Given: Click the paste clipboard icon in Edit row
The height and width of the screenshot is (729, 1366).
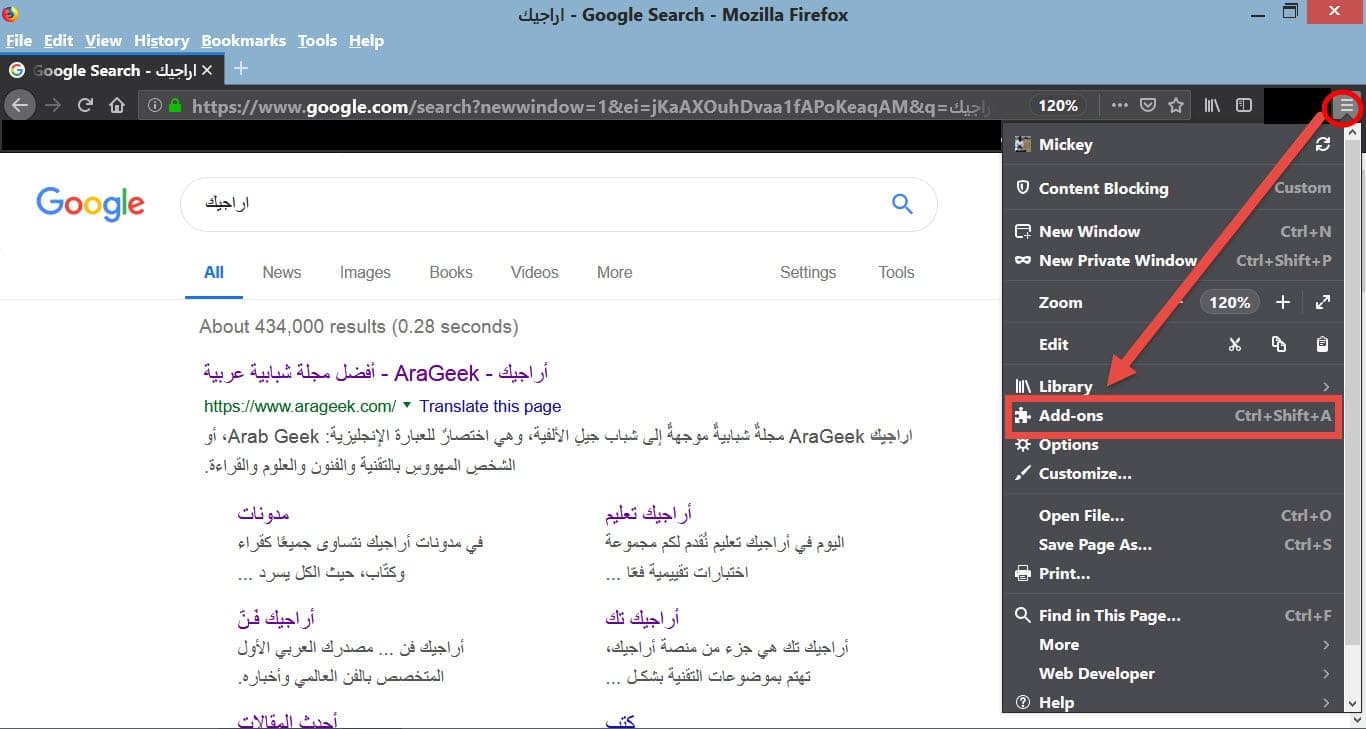Looking at the screenshot, I should (1322, 344).
